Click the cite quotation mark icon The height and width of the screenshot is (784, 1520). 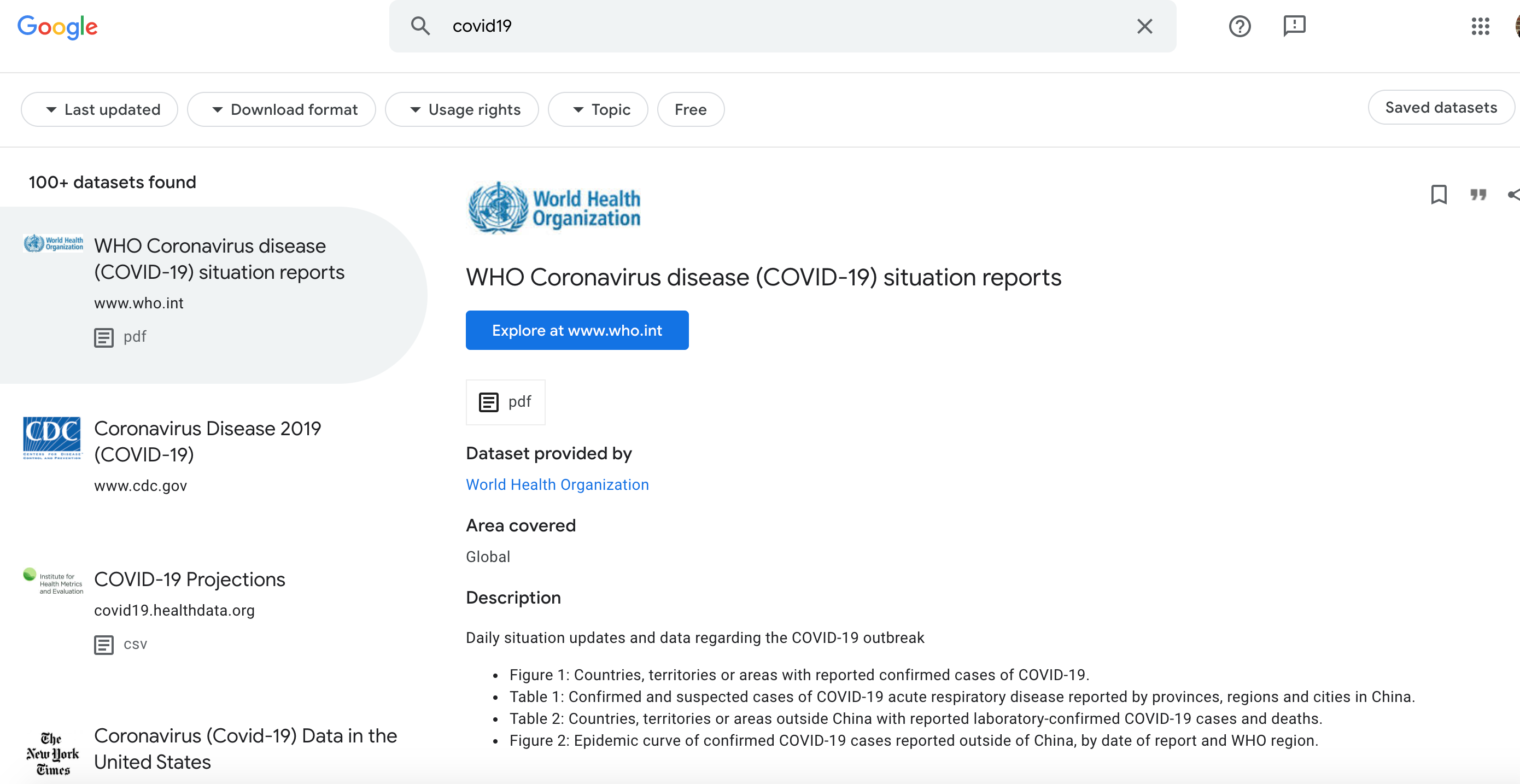click(x=1477, y=195)
